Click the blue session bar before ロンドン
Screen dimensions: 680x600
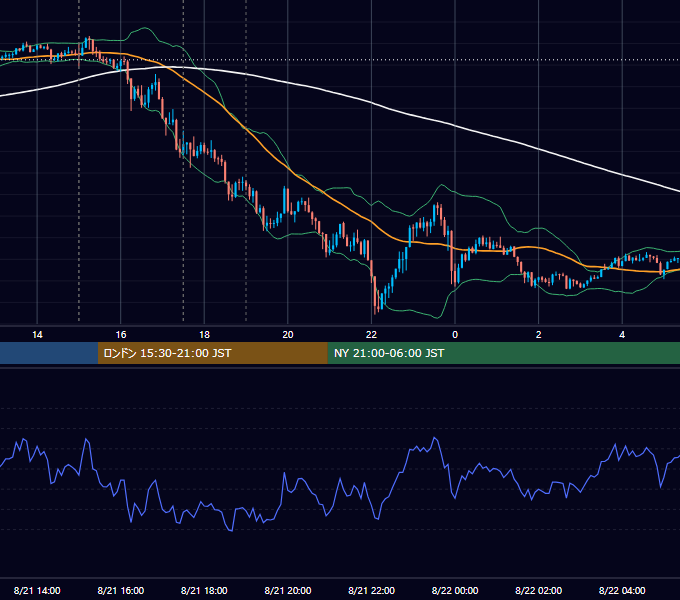tap(49, 353)
